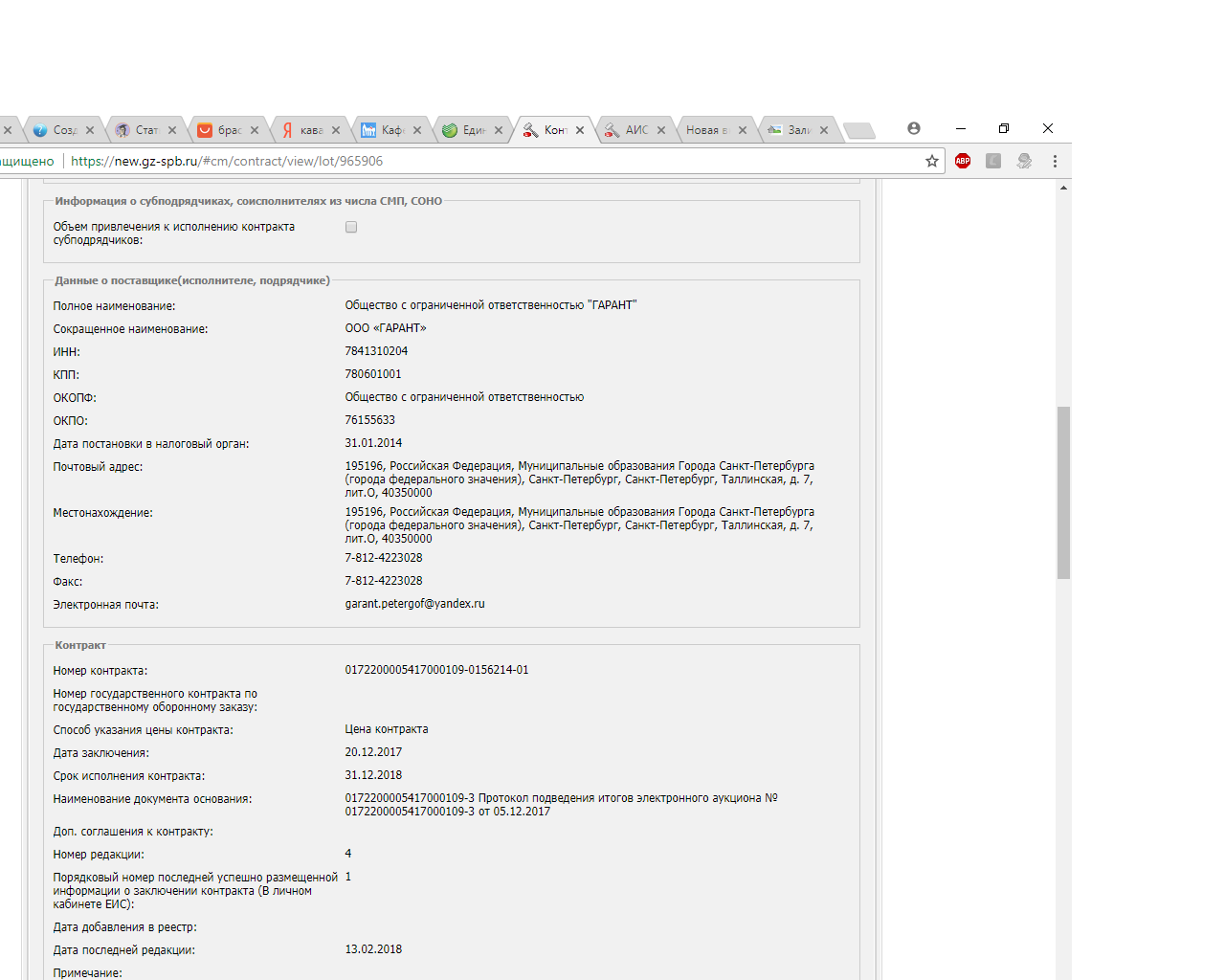Close the 'Каф' tab

pos(417,130)
